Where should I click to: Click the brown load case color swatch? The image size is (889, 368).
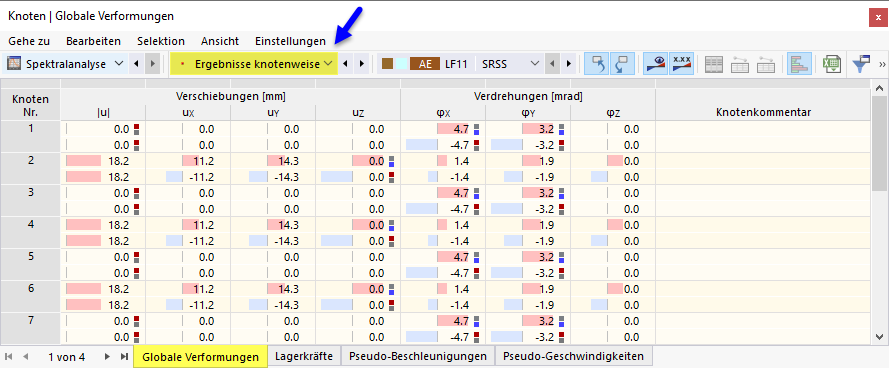388,64
